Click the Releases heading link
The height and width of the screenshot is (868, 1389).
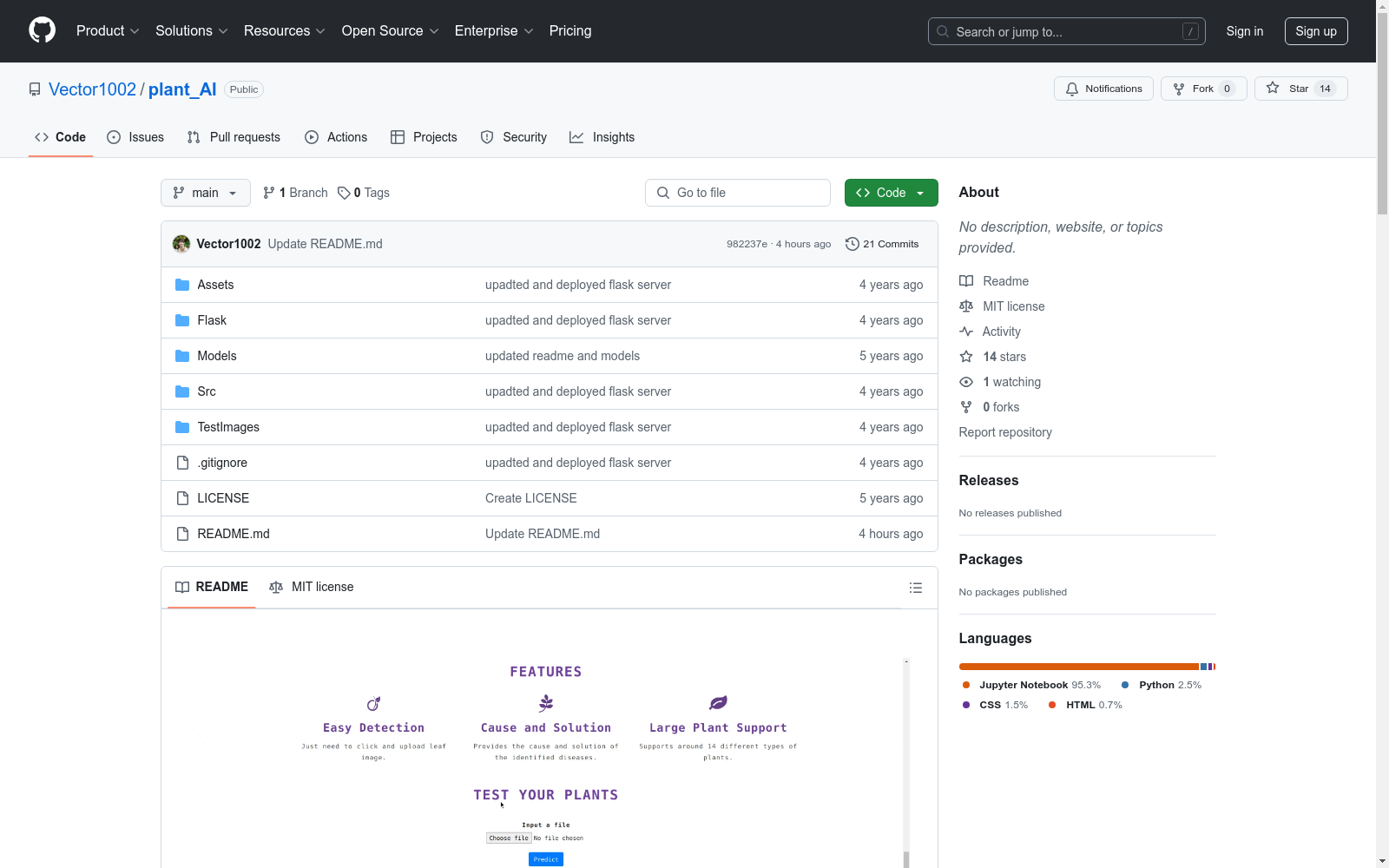point(989,480)
